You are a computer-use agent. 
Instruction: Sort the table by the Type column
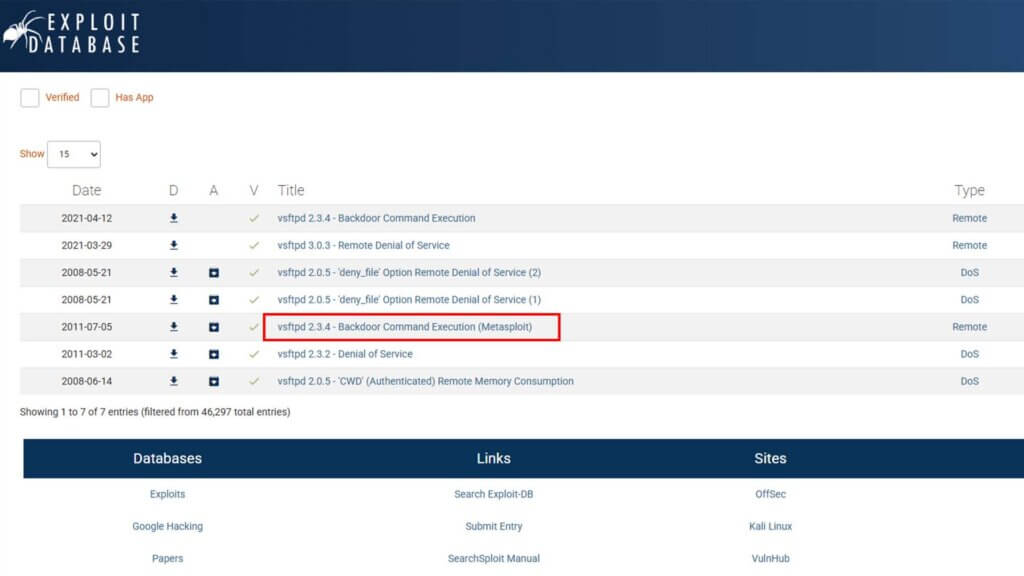pyautogui.click(x=969, y=190)
